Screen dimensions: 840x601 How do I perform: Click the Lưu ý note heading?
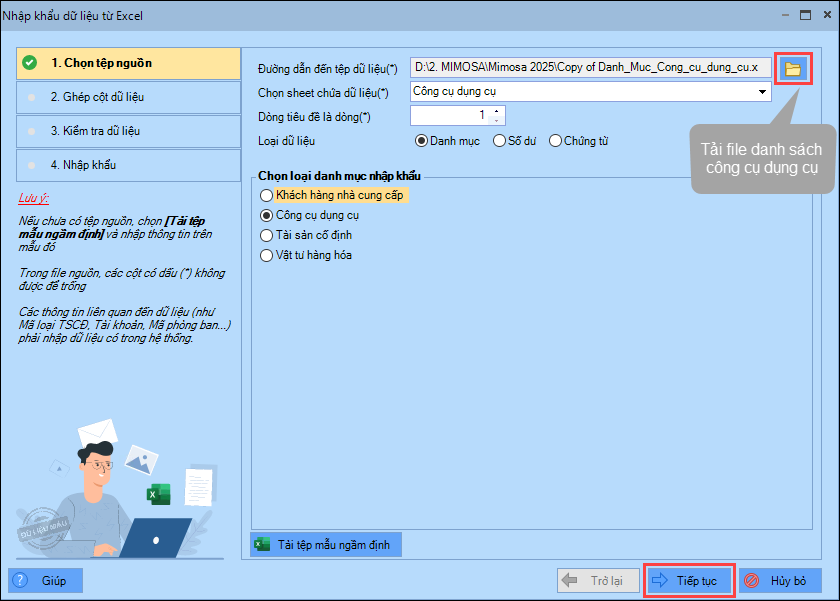[34, 198]
